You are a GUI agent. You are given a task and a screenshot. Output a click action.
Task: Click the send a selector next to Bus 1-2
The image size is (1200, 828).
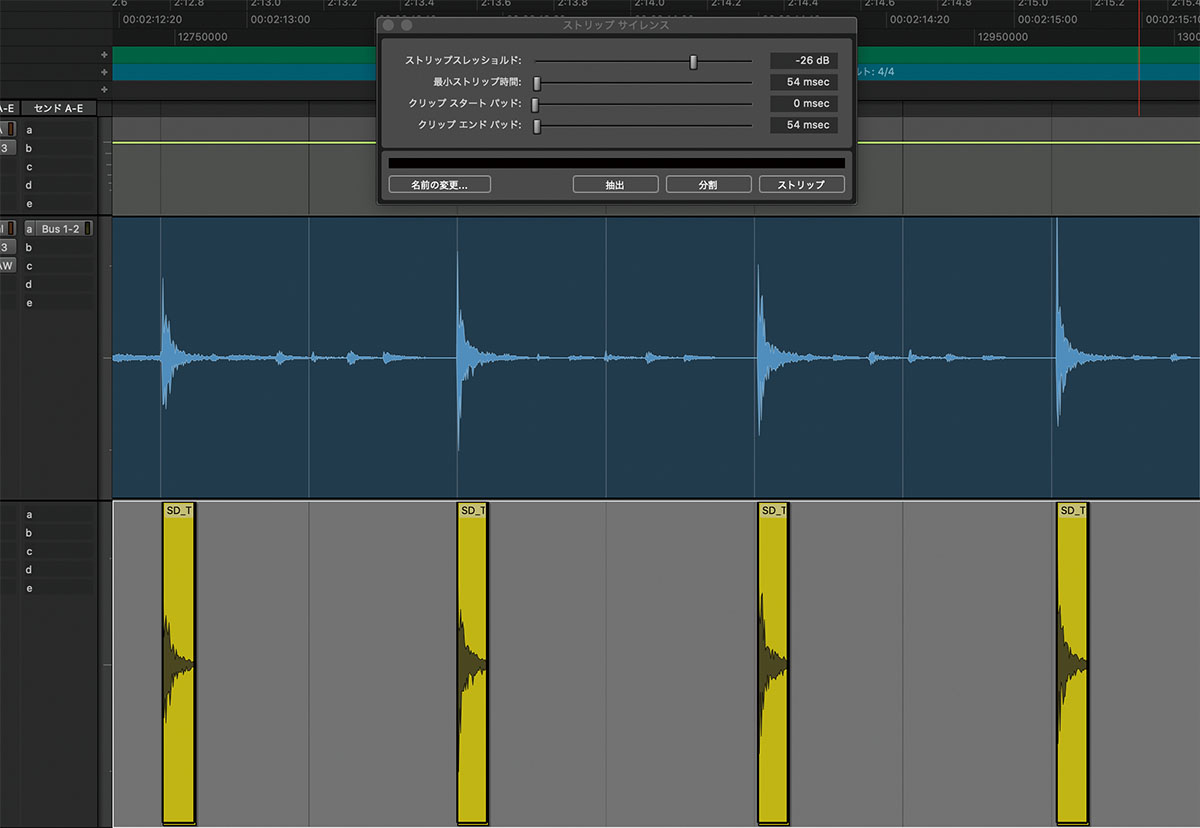pos(30,229)
